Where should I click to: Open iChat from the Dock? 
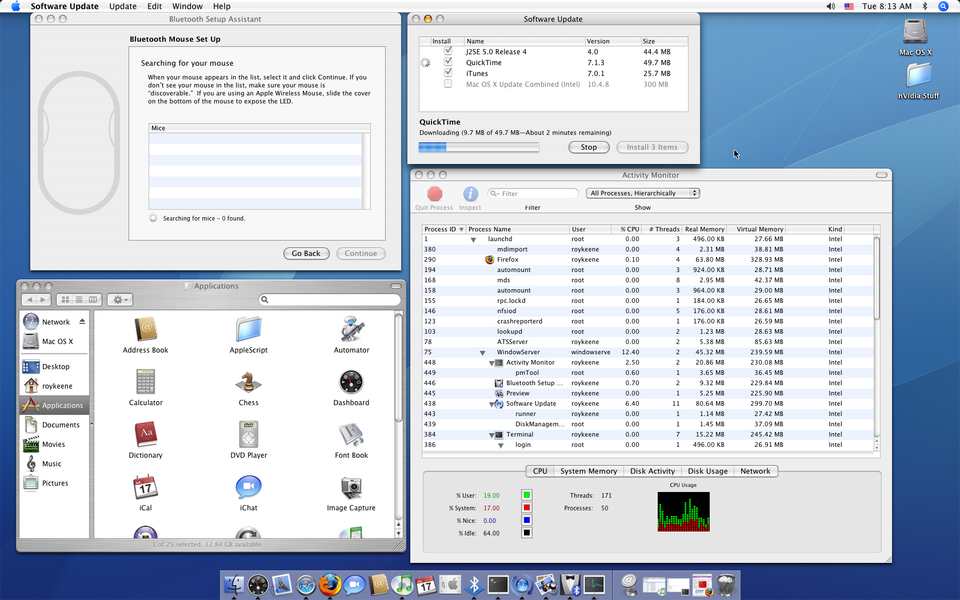(354, 585)
